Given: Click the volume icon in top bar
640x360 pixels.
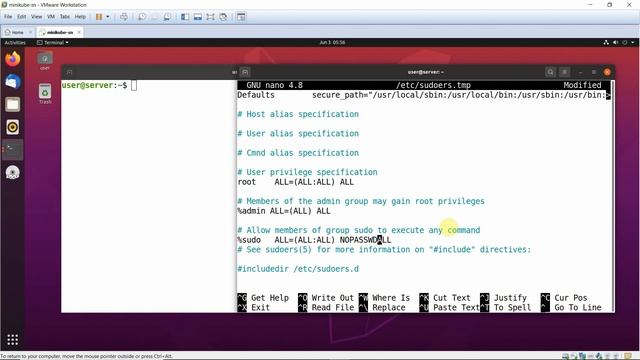Looking at the screenshot, I should [616, 42].
